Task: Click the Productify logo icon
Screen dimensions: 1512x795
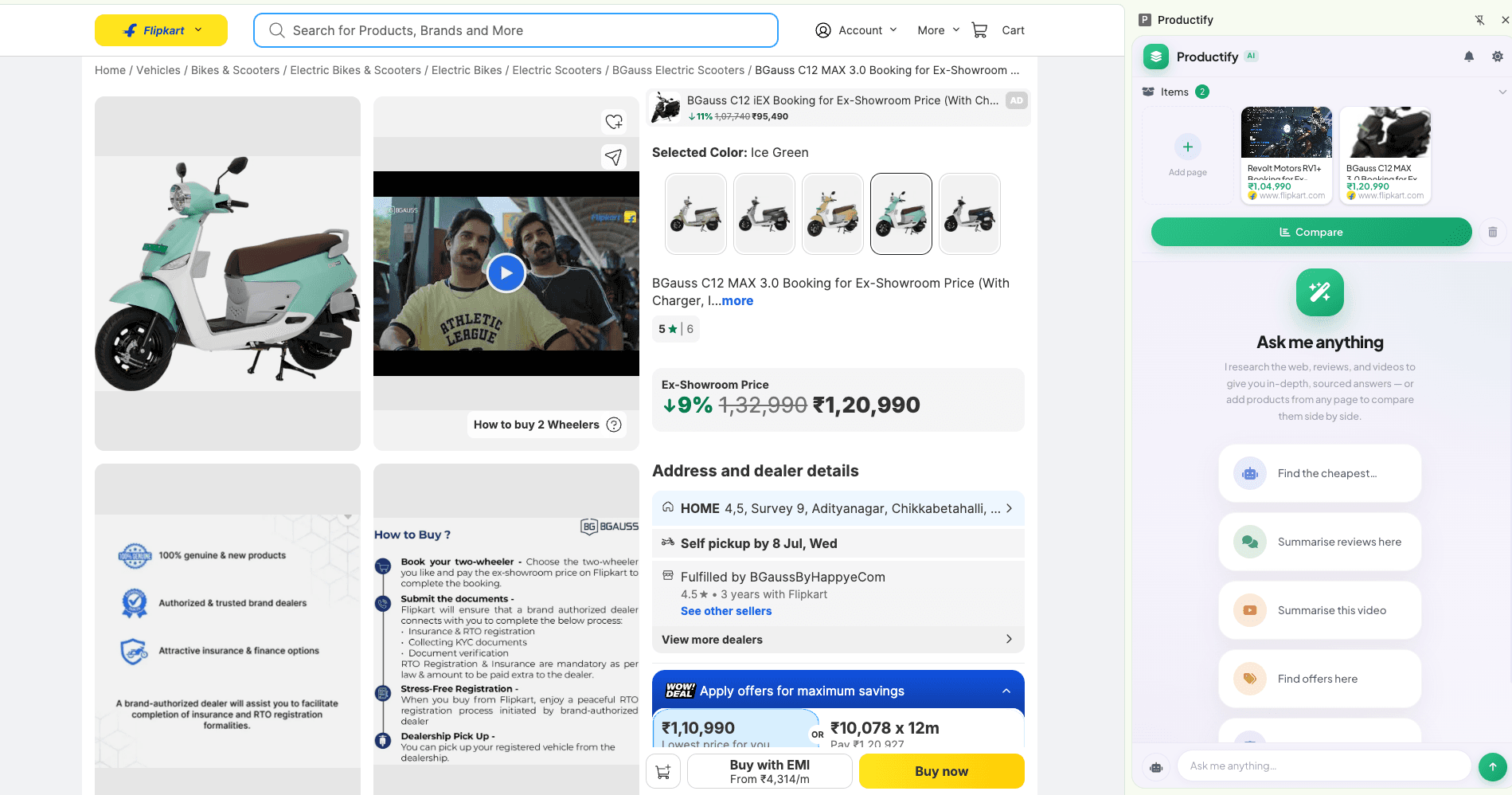Action: point(1156,57)
